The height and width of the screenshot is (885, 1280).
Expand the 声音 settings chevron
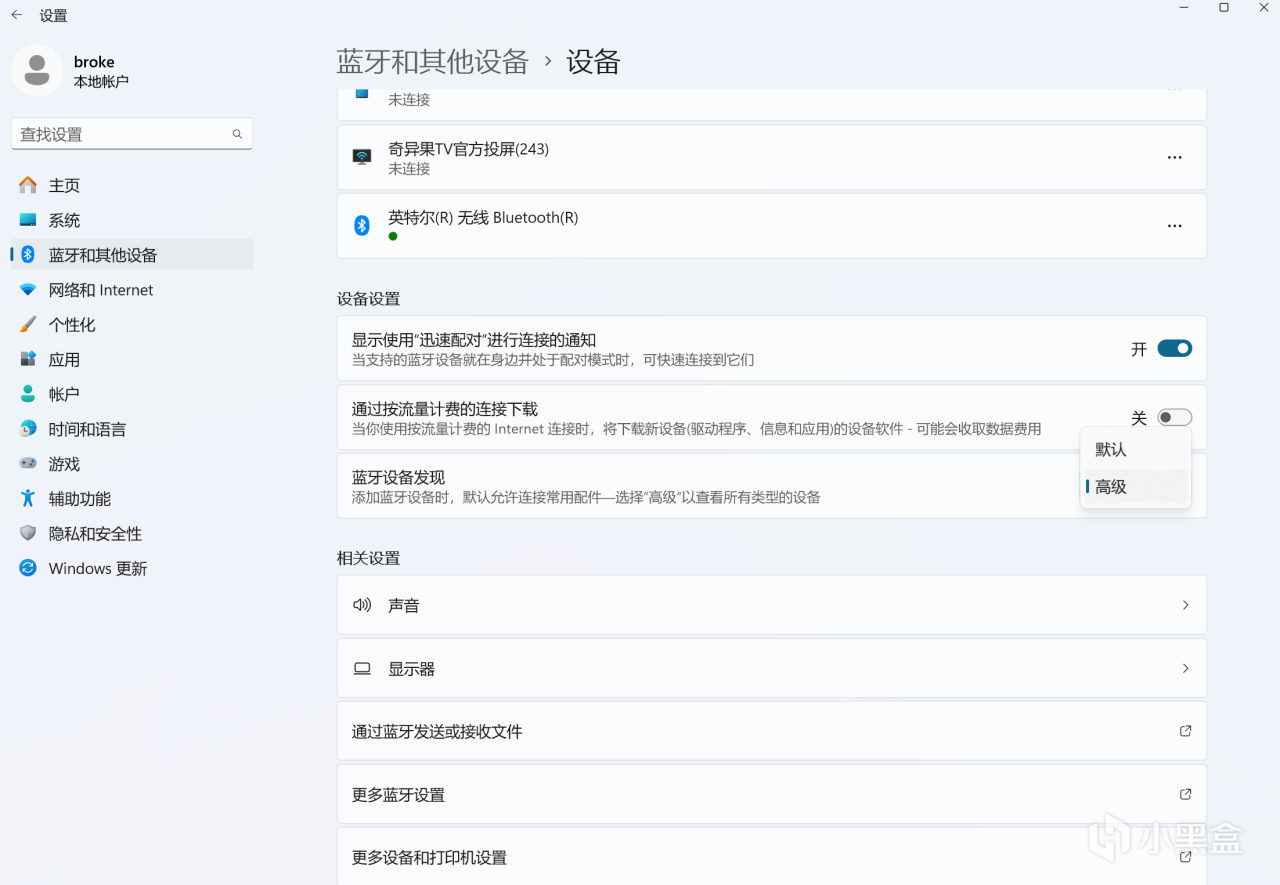1185,605
